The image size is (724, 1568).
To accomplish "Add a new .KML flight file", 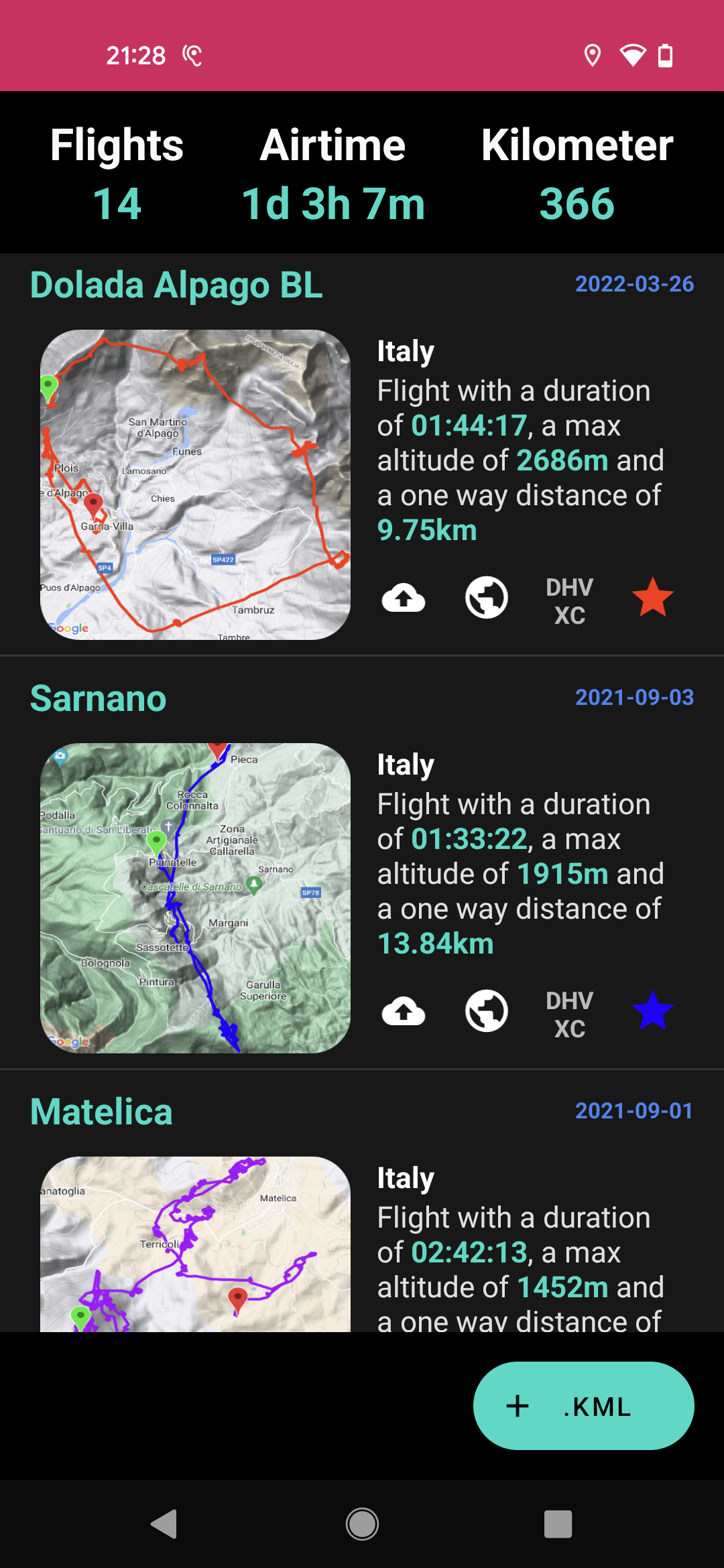I will click(x=584, y=1406).
